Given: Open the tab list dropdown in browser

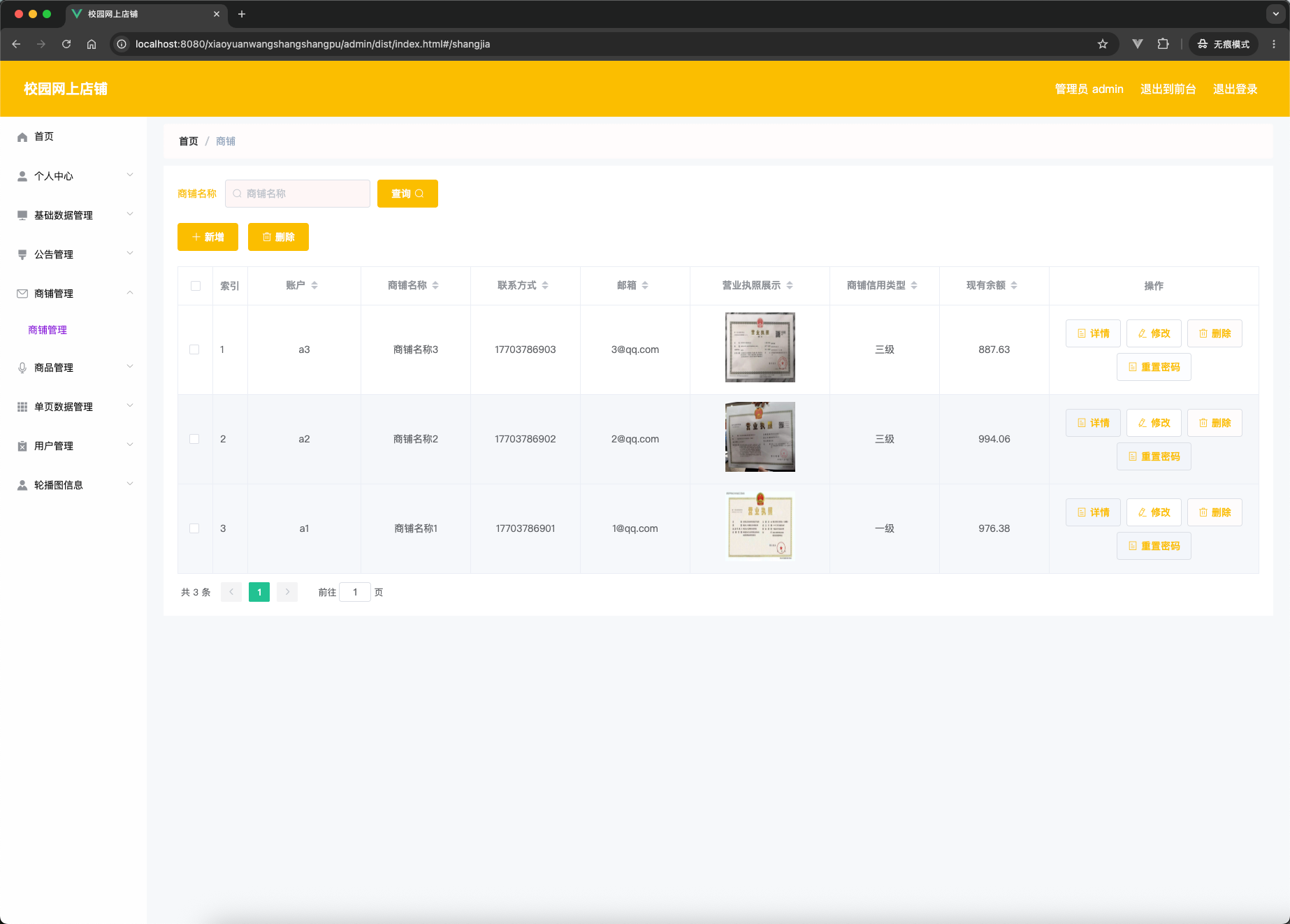Looking at the screenshot, I should coord(1275,14).
